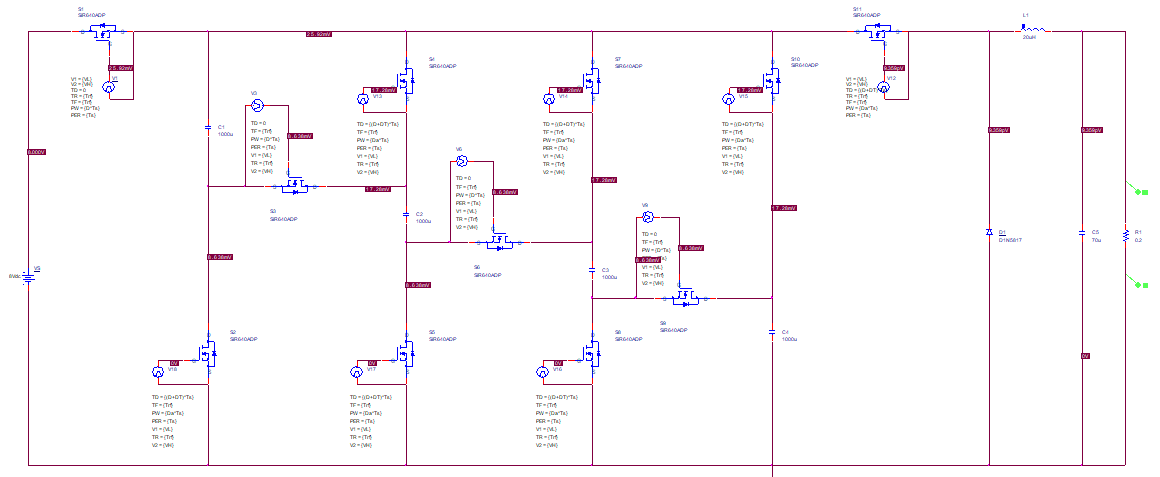Click the 1000u value of C4
Viewport: 1160px width, 477px height.
point(789,338)
